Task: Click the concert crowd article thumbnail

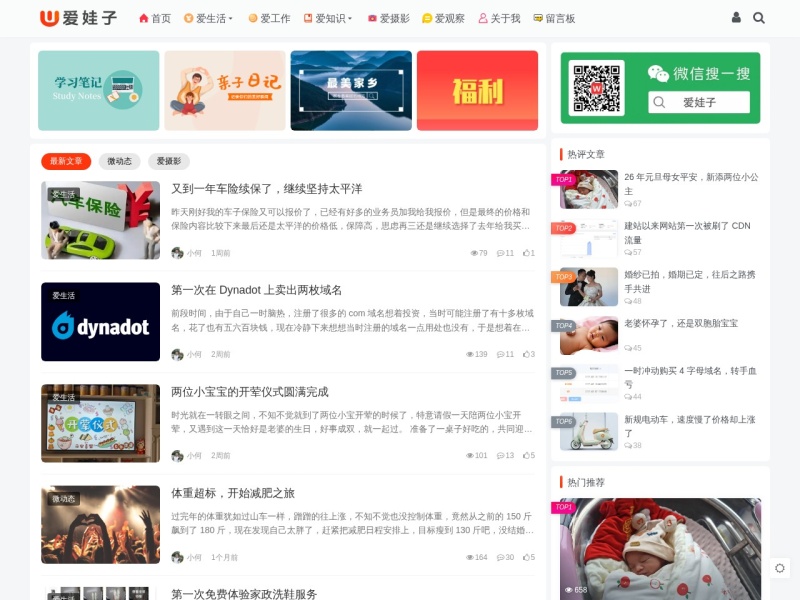Action: pos(101,524)
